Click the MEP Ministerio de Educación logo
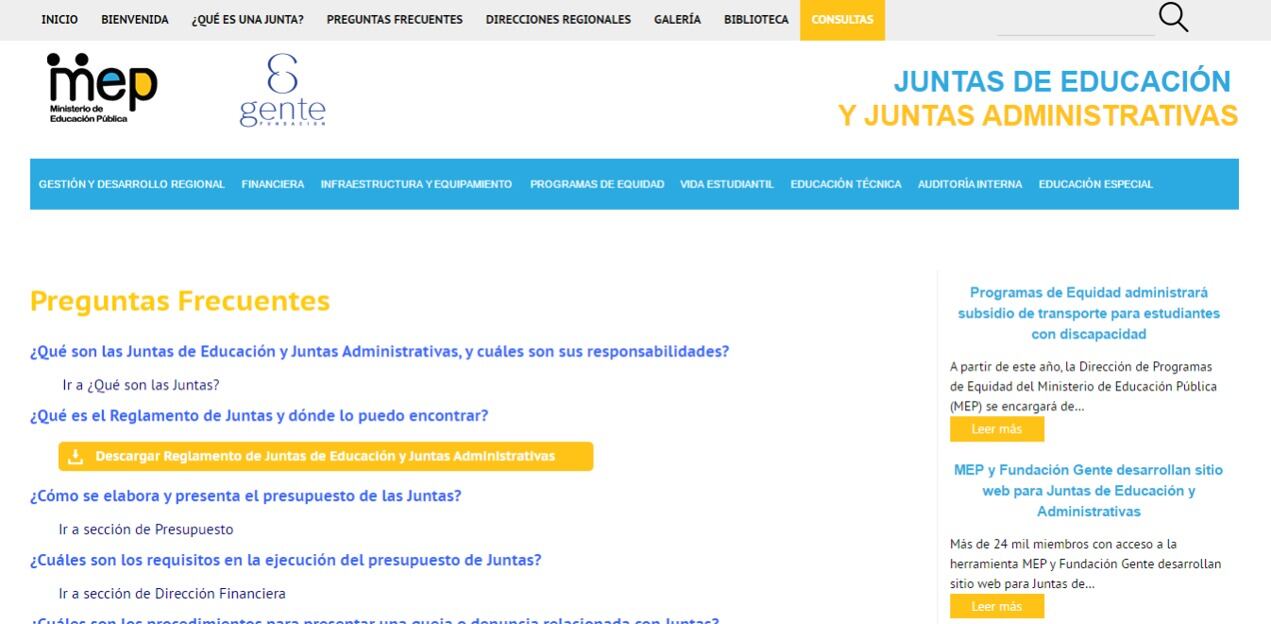The height and width of the screenshot is (624, 1271). coord(102,88)
